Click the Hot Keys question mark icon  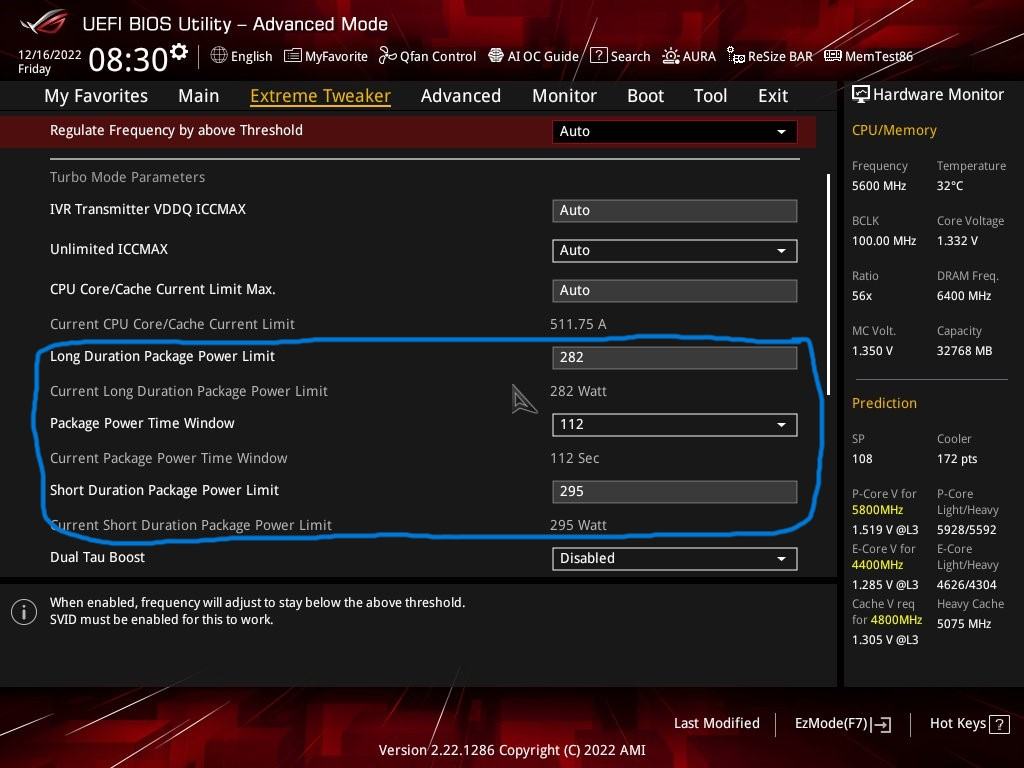999,724
